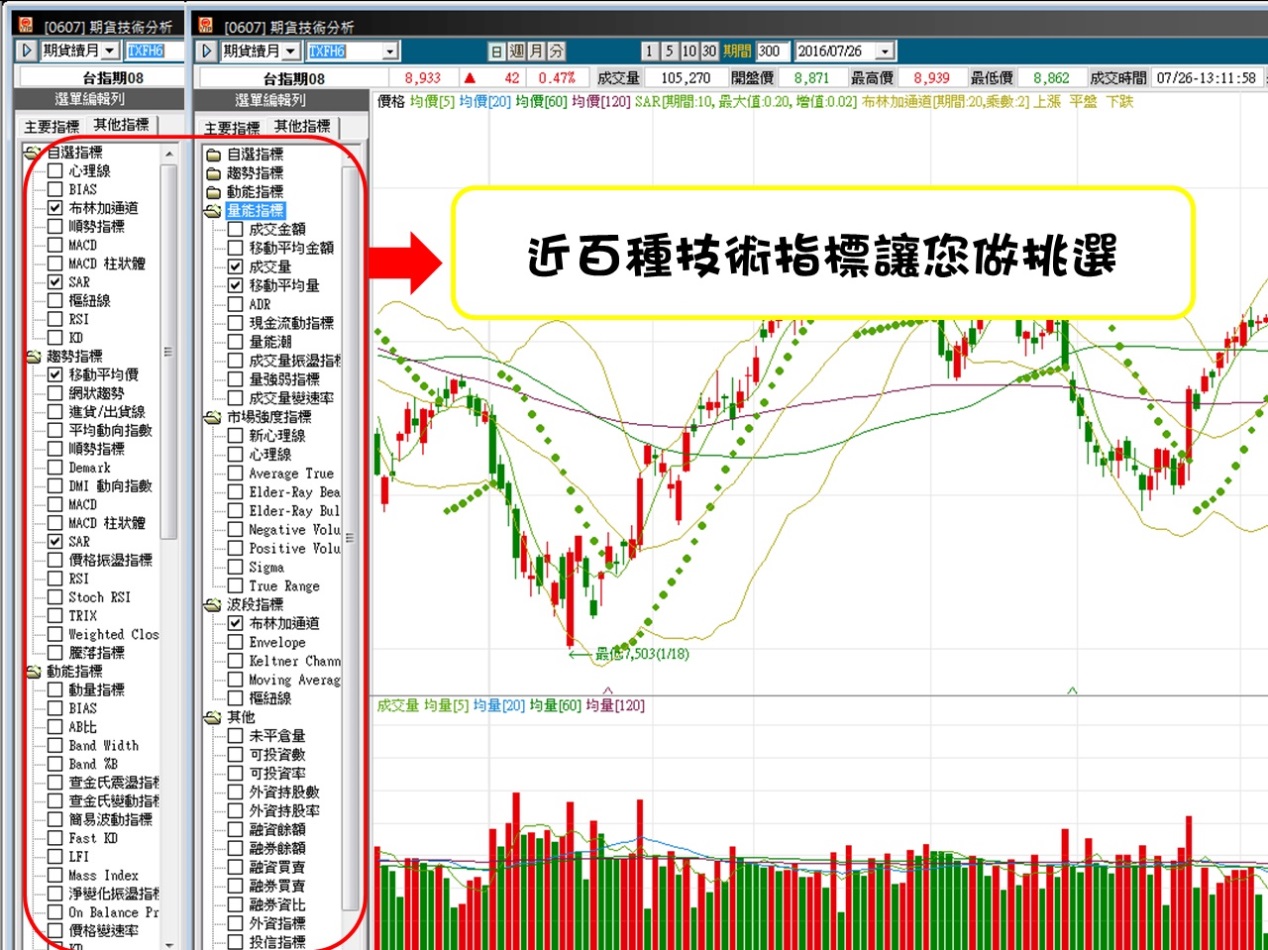The width and height of the screenshot is (1268, 950).
Task: Uncheck 成交量 in the right window list
Action: tap(235, 267)
